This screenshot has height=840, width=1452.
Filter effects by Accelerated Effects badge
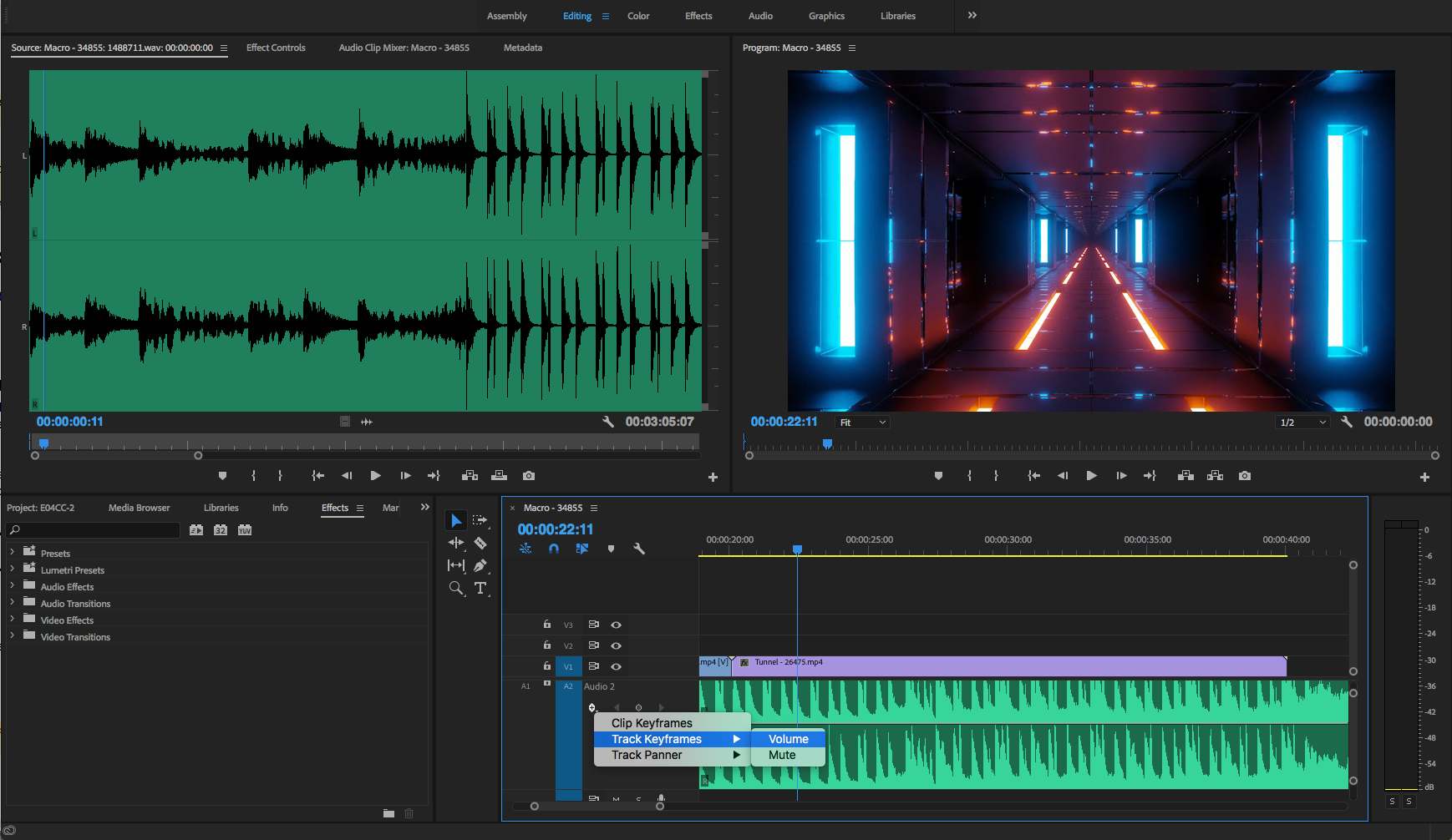click(x=196, y=530)
